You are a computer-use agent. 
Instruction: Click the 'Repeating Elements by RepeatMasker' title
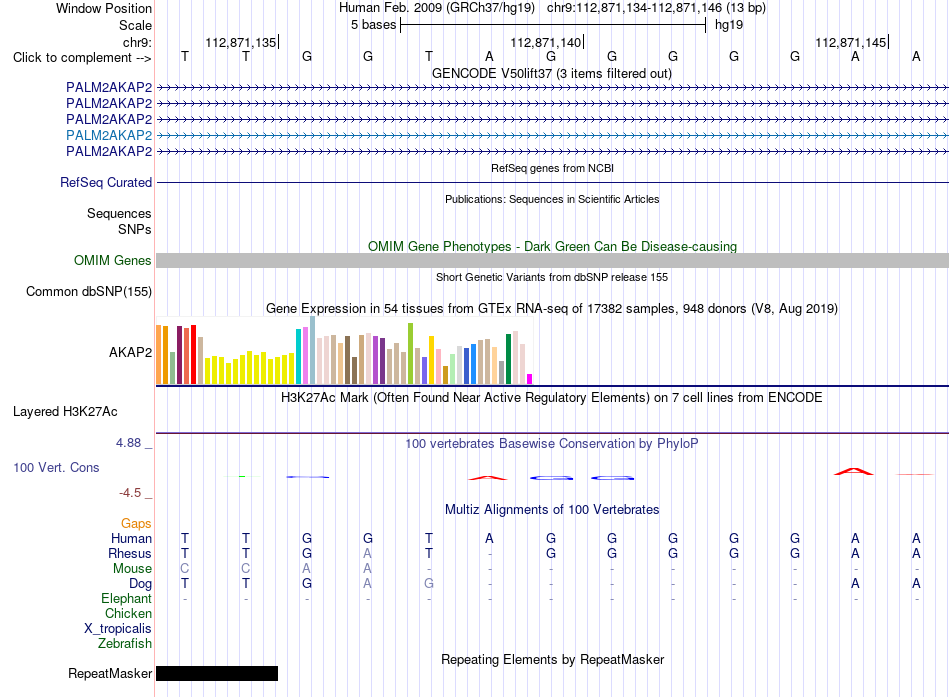(x=552, y=659)
